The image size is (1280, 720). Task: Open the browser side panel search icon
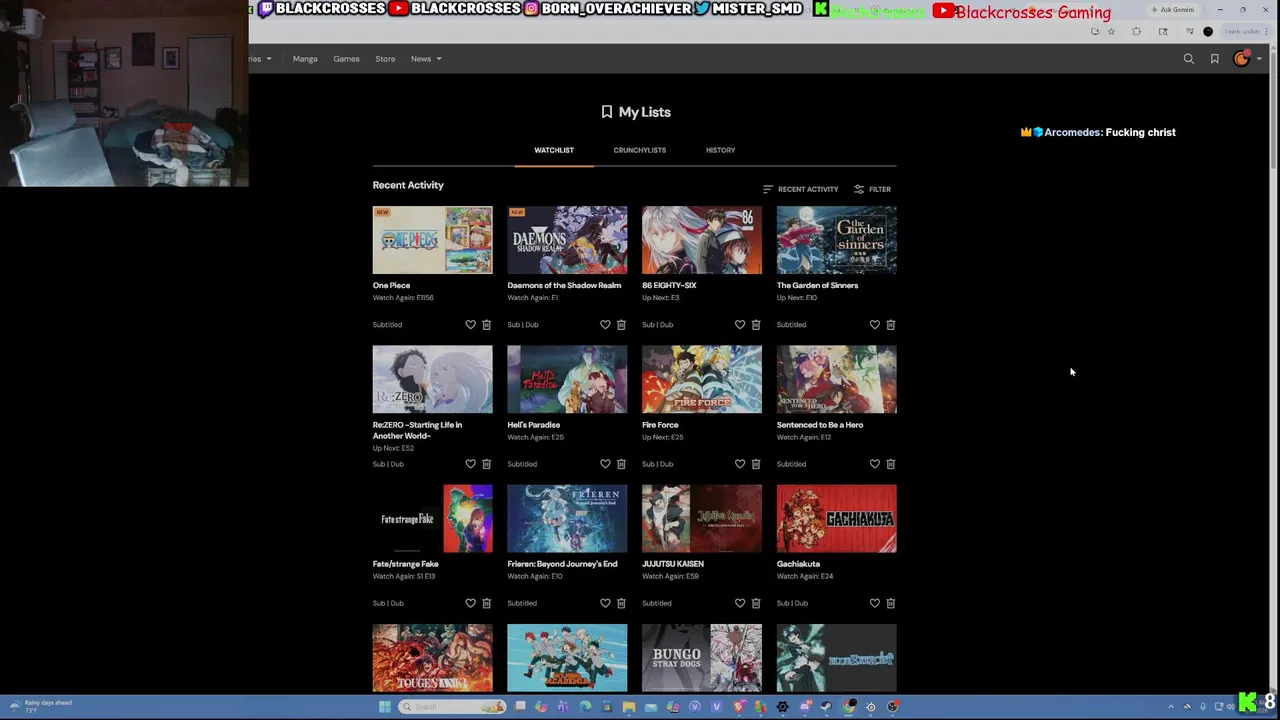coord(1163,32)
